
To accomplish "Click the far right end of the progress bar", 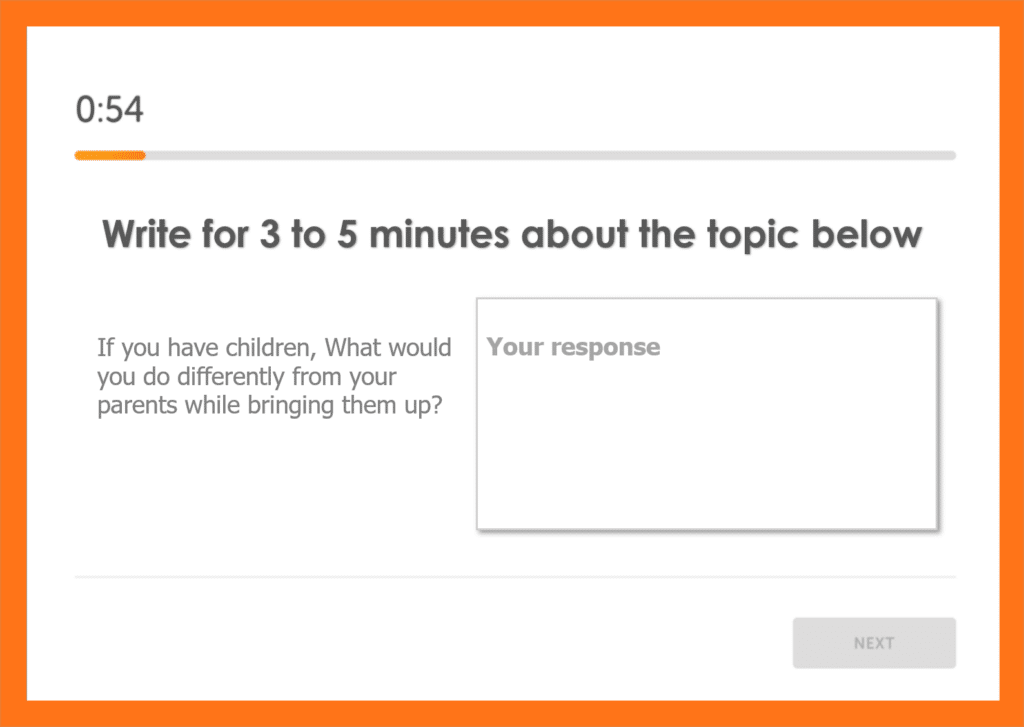I will click(x=952, y=155).
